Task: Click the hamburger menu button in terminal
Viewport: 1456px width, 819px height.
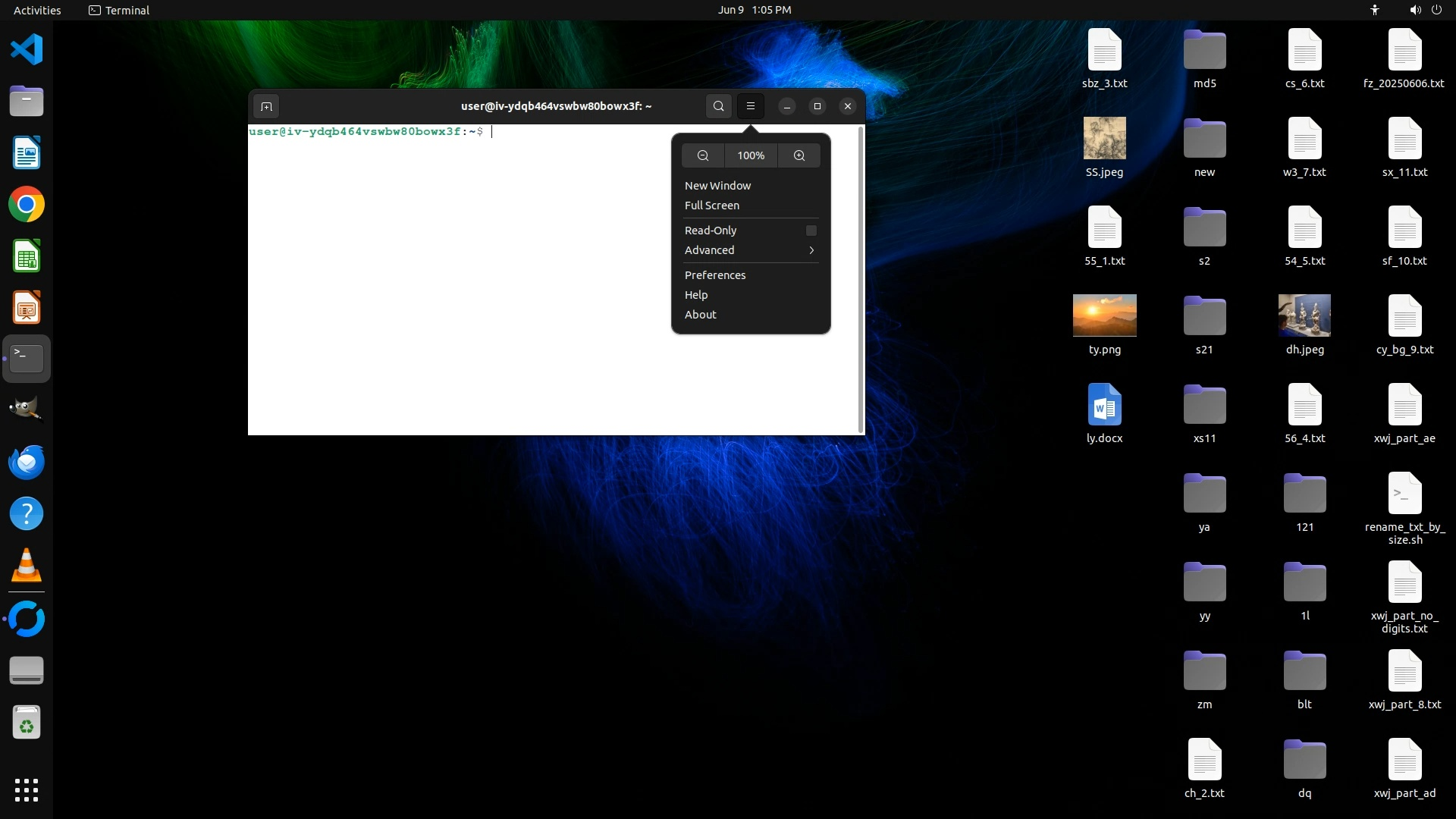Action: (x=751, y=106)
